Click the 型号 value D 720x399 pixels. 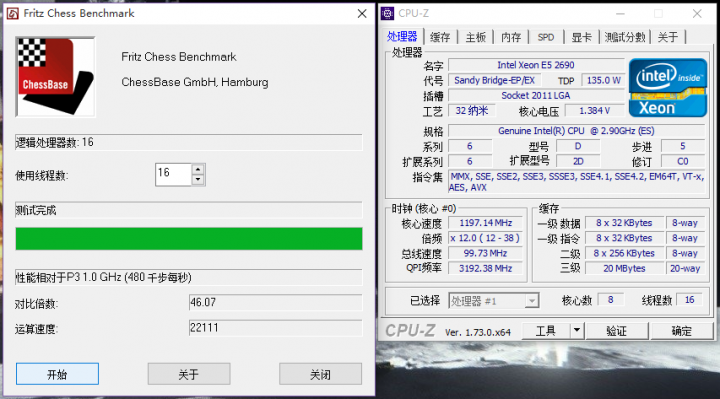click(578, 146)
